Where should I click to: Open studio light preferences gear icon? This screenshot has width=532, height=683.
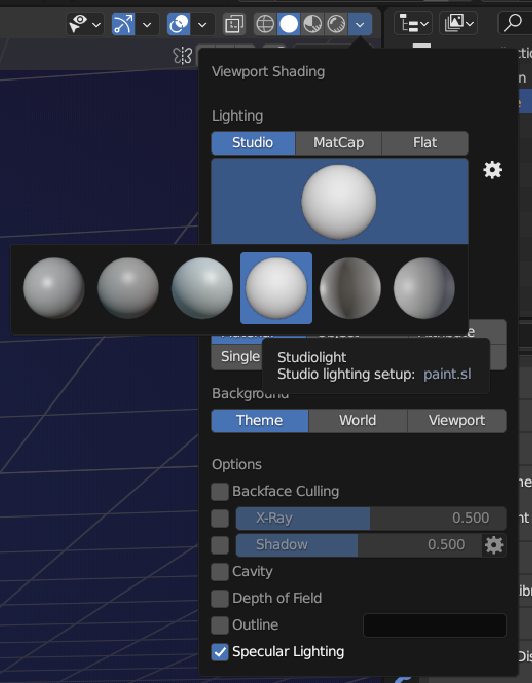492,170
